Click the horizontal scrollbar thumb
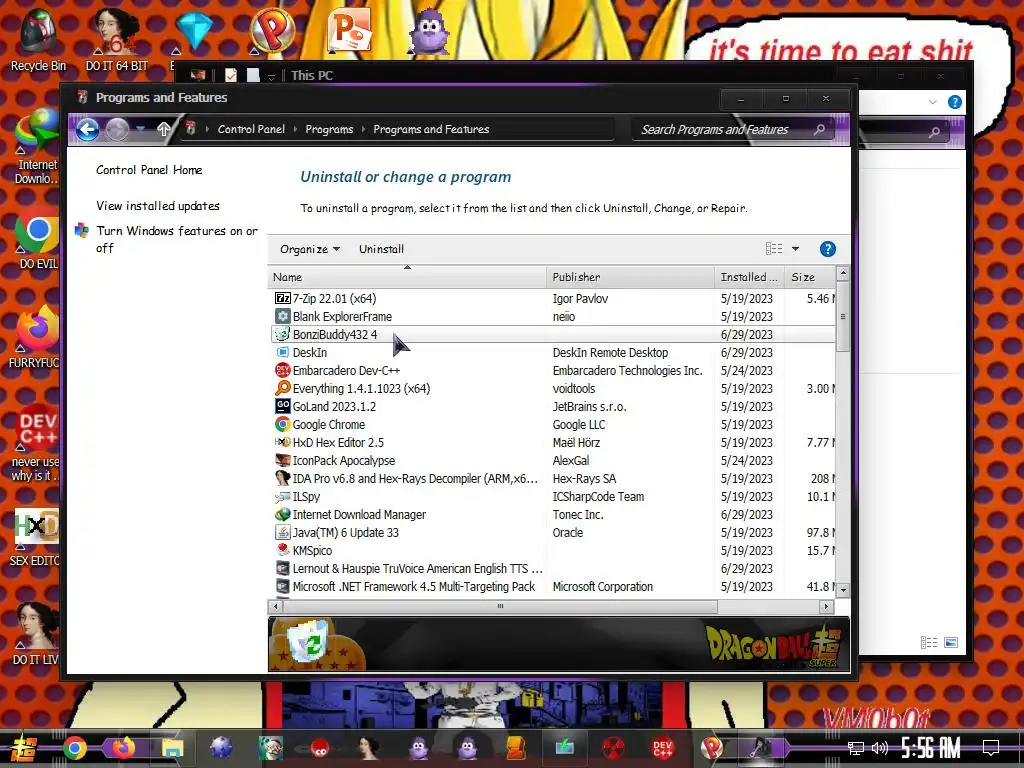Image resolution: width=1024 pixels, height=768 pixels. click(x=500, y=606)
